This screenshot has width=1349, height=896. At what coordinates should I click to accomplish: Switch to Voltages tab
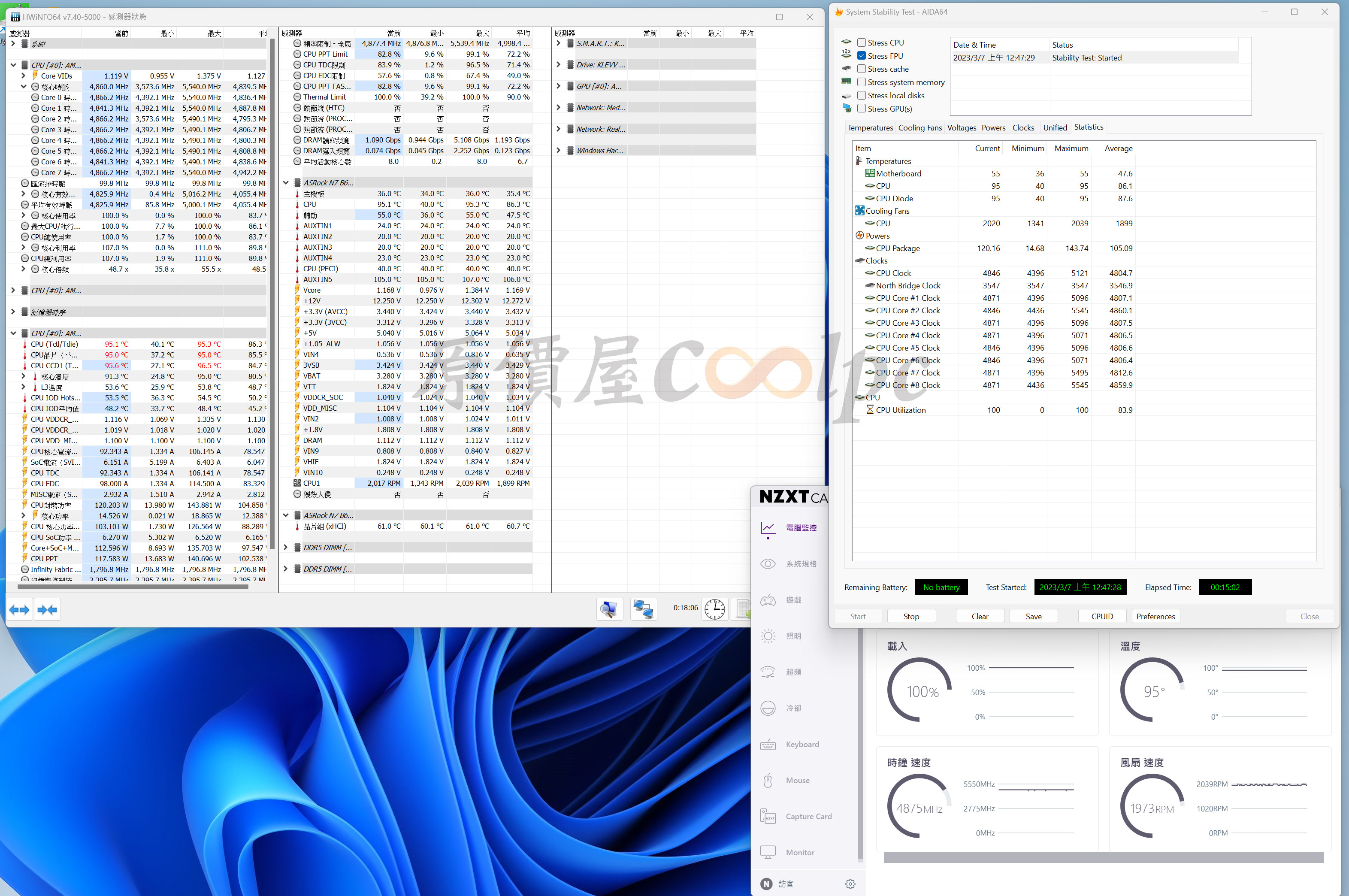tap(962, 127)
